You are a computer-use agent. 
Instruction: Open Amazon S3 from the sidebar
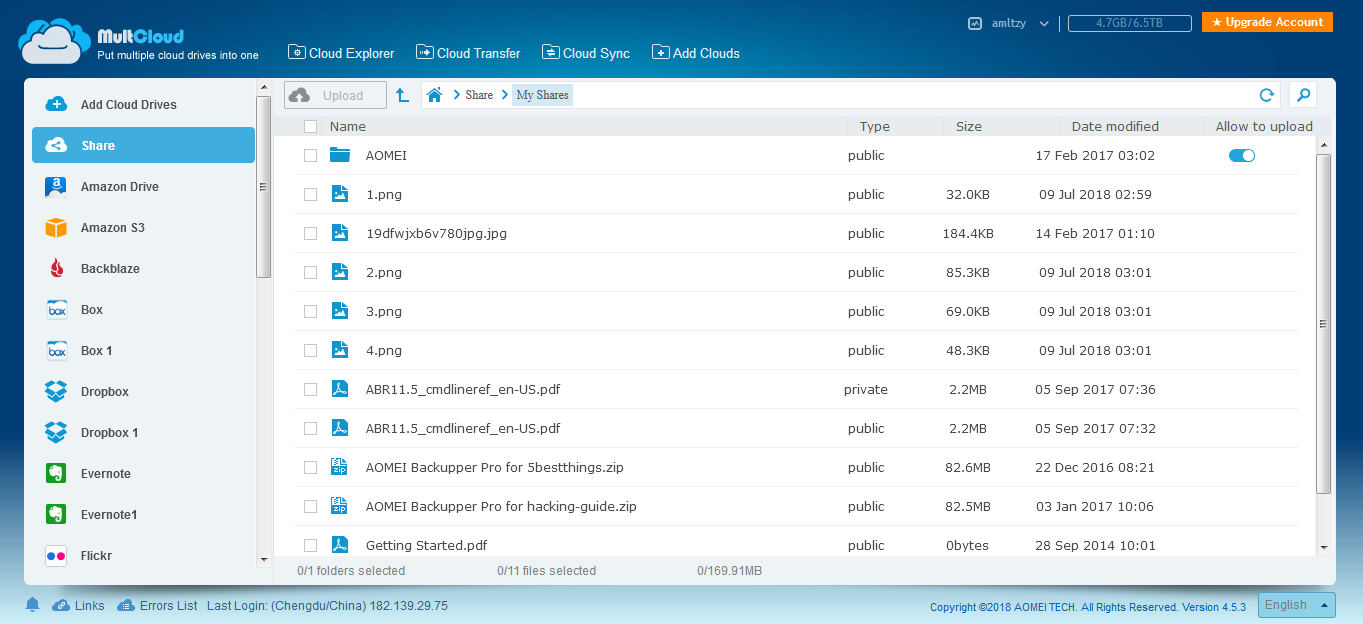pyautogui.click(x=112, y=228)
